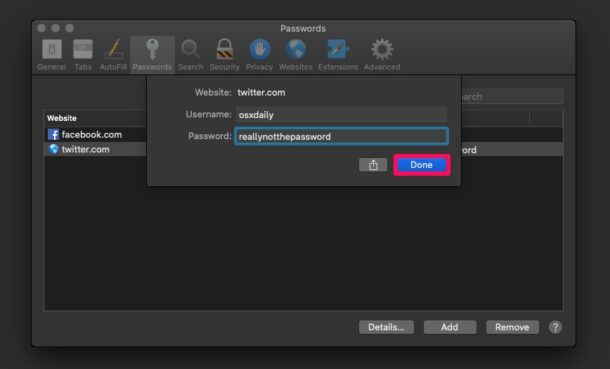The image size is (610, 369).
Task: Click the Facebook site icon
Action: coord(53,135)
